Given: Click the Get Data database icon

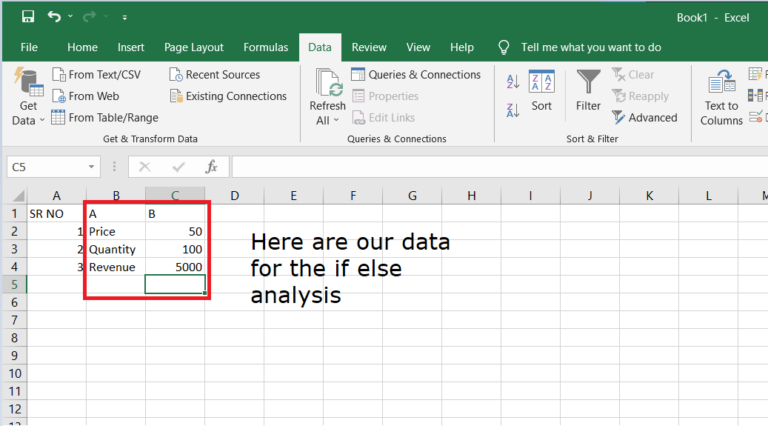Looking at the screenshot, I should click(x=28, y=82).
